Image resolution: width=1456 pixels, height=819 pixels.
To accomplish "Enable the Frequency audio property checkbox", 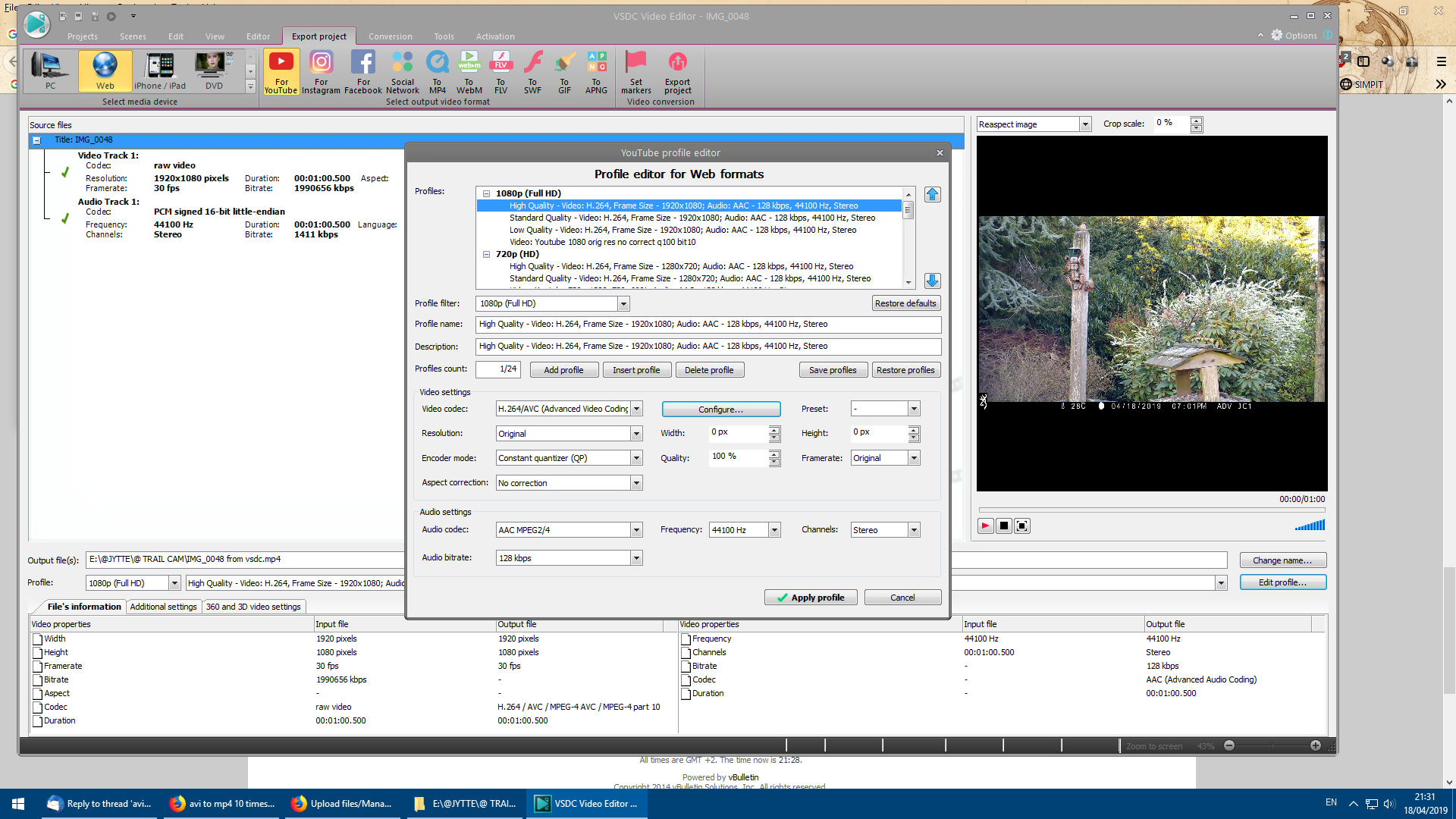I will pyautogui.click(x=686, y=639).
